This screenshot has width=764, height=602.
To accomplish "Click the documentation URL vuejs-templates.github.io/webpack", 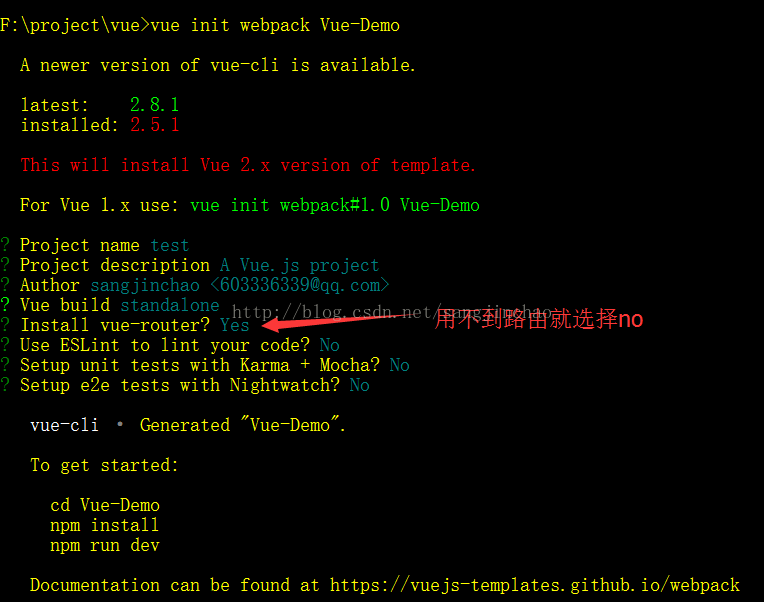I will (x=535, y=585).
